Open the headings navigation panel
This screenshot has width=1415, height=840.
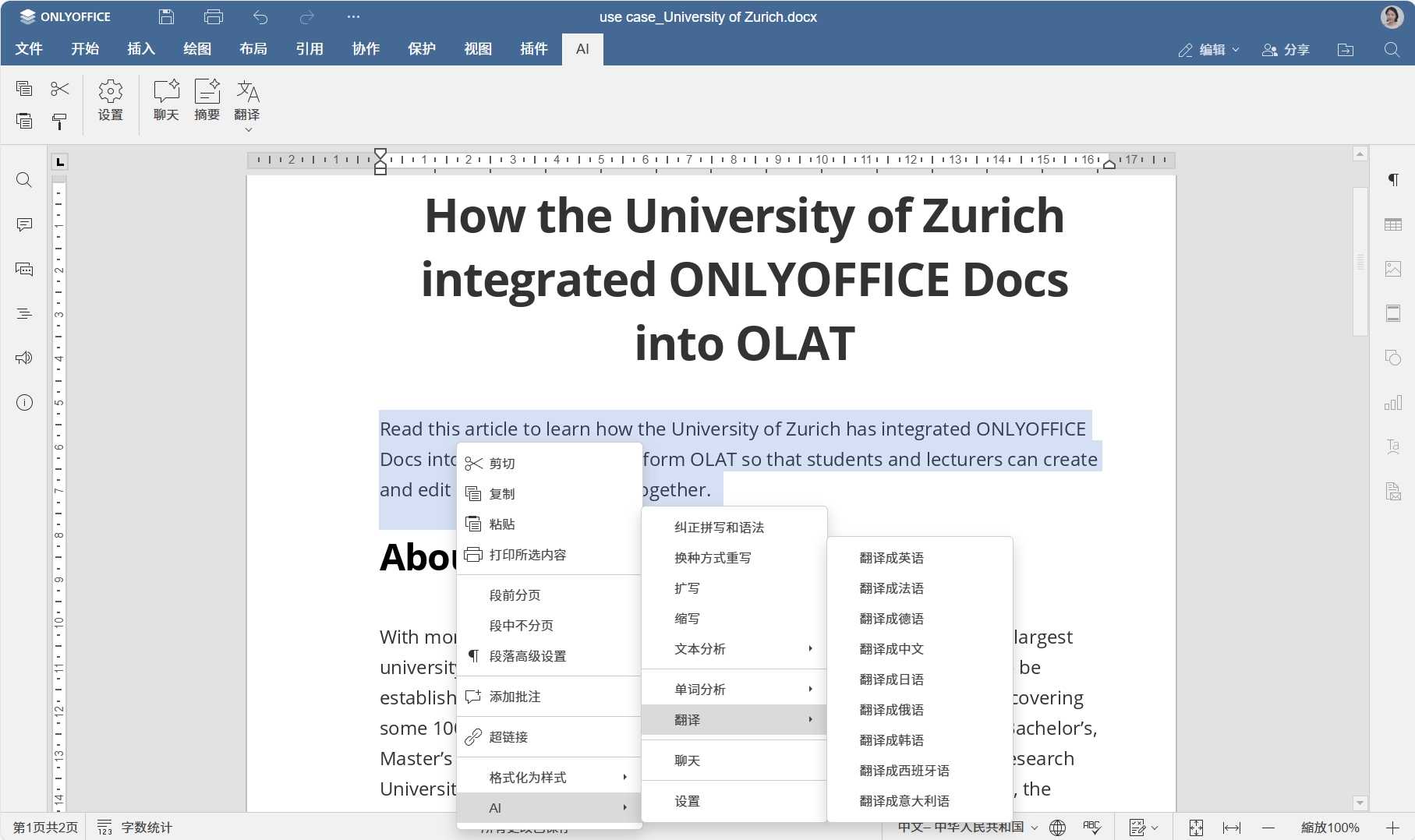(x=24, y=313)
